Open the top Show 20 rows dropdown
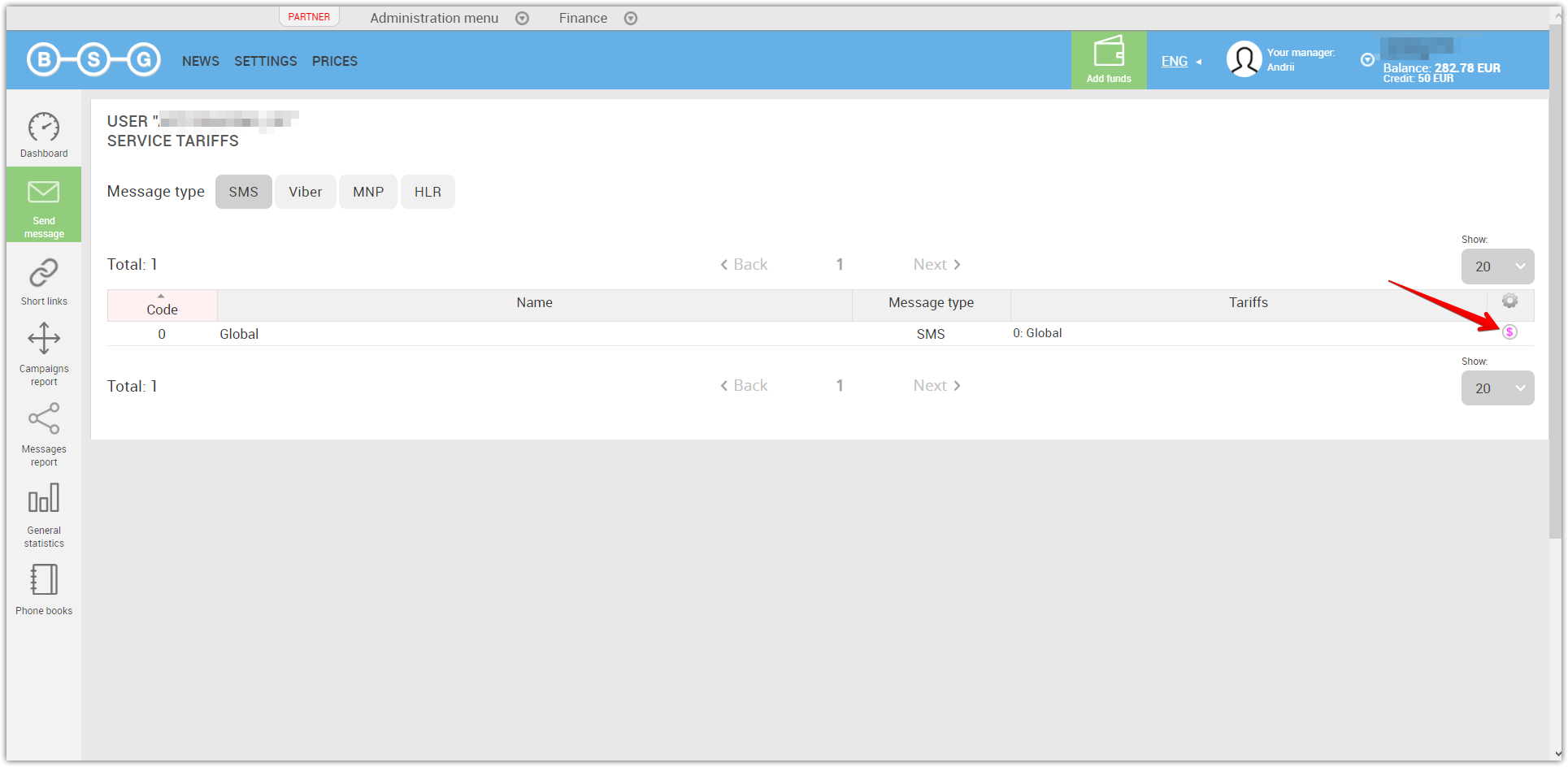Image resolution: width=1568 pixels, height=767 pixels. [x=1497, y=266]
